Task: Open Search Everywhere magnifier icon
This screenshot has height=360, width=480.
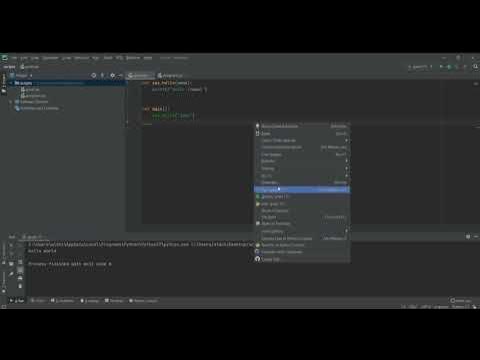Action: 476,67
